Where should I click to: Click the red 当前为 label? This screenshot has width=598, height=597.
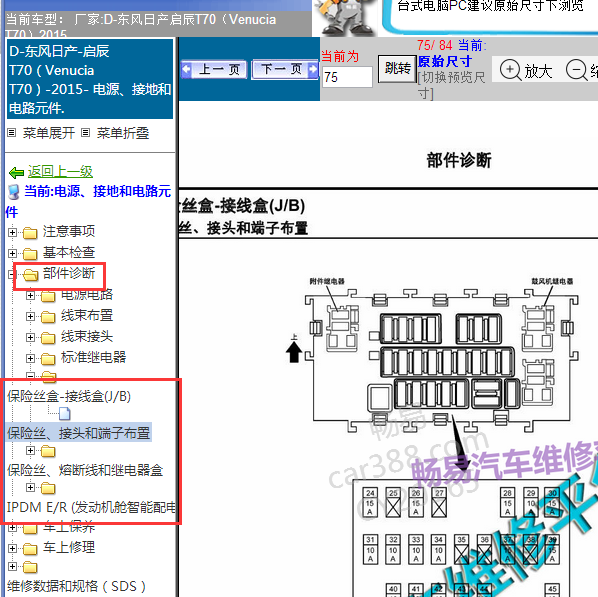coord(340,56)
